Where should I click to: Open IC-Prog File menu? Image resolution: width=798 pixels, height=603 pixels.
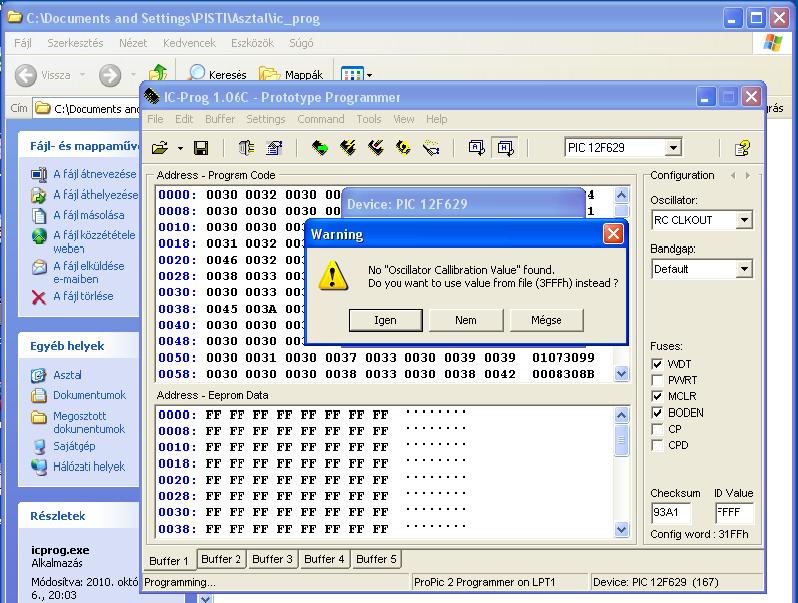click(x=155, y=119)
